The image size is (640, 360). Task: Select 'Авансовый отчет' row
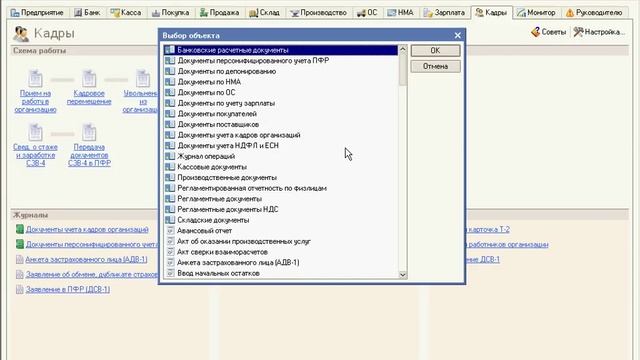281,230
